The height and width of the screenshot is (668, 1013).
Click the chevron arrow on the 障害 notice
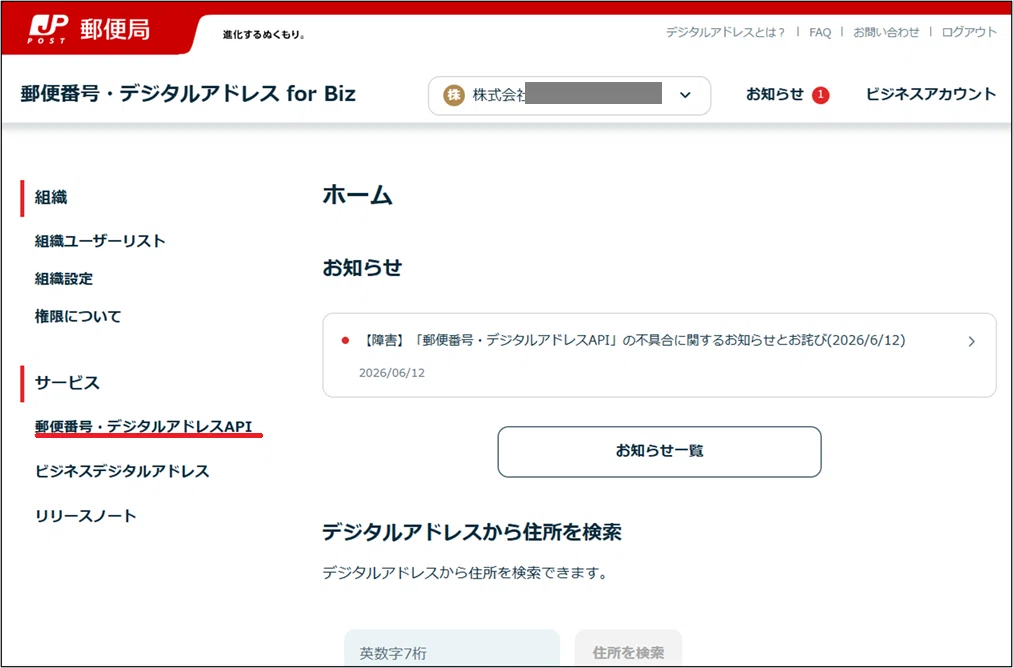pos(971,341)
